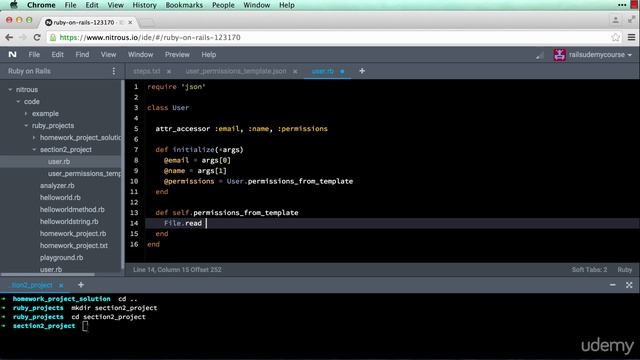Reload the page with refresh icon
The width and height of the screenshot is (640, 360).
tap(37, 38)
